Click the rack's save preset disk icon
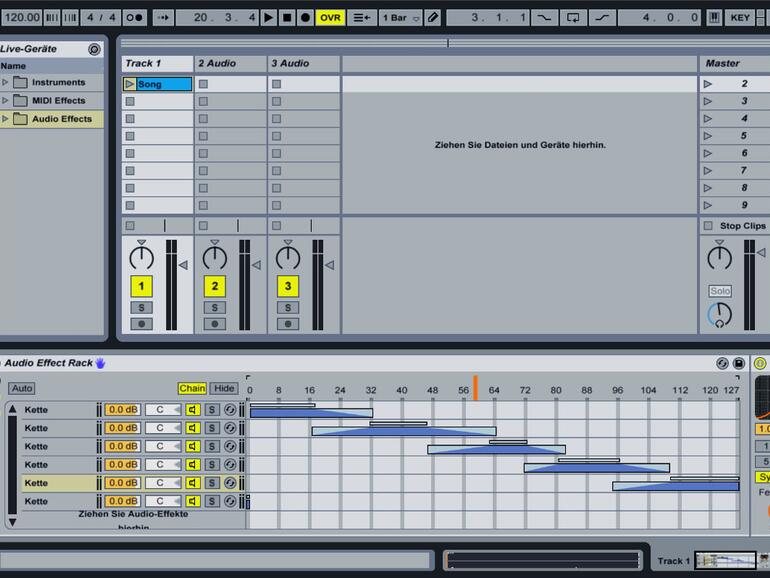 (x=739, y=363)
